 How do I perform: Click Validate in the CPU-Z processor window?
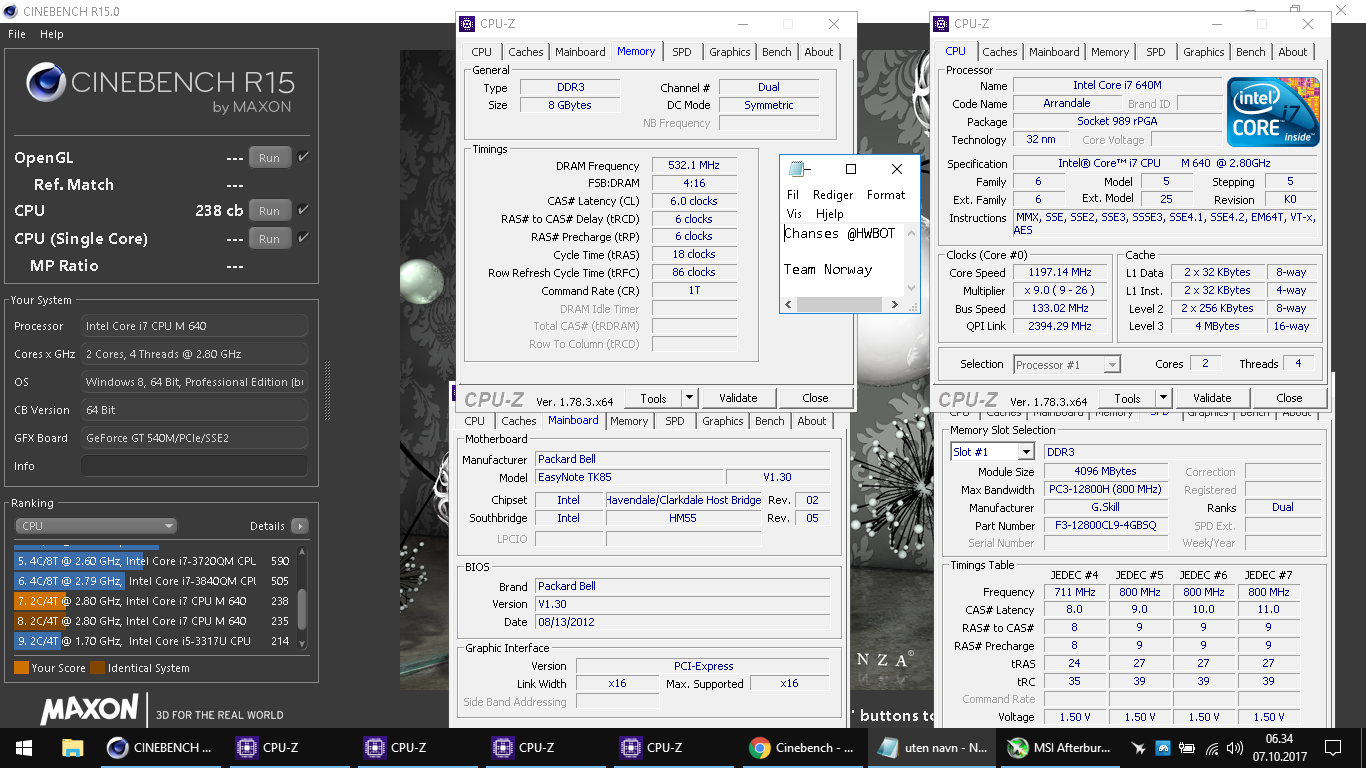coord(1212,398)
